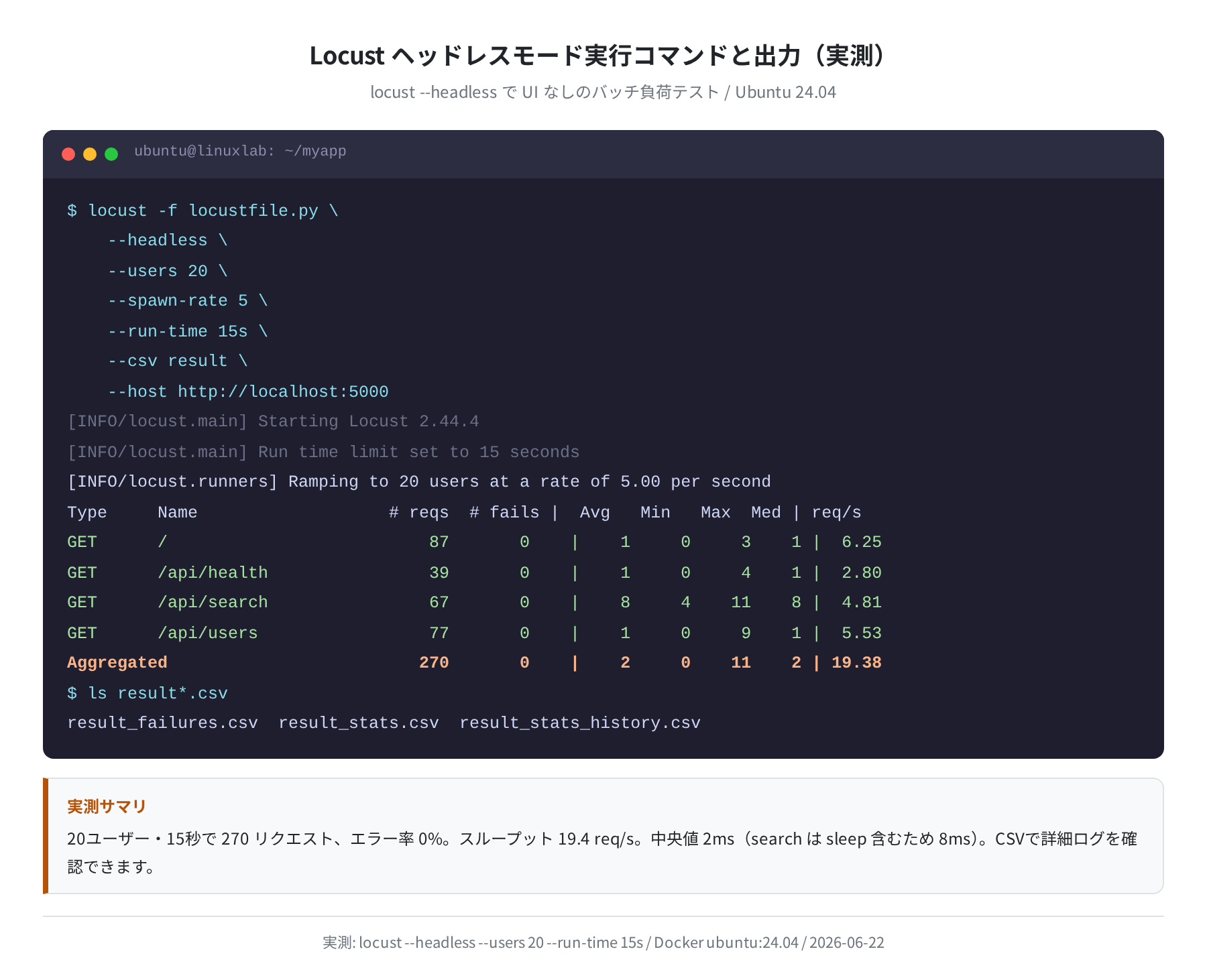The width and height of the screenshot is (1207, 980).
Task: Click the 'Name' column header
Action: 178,512
